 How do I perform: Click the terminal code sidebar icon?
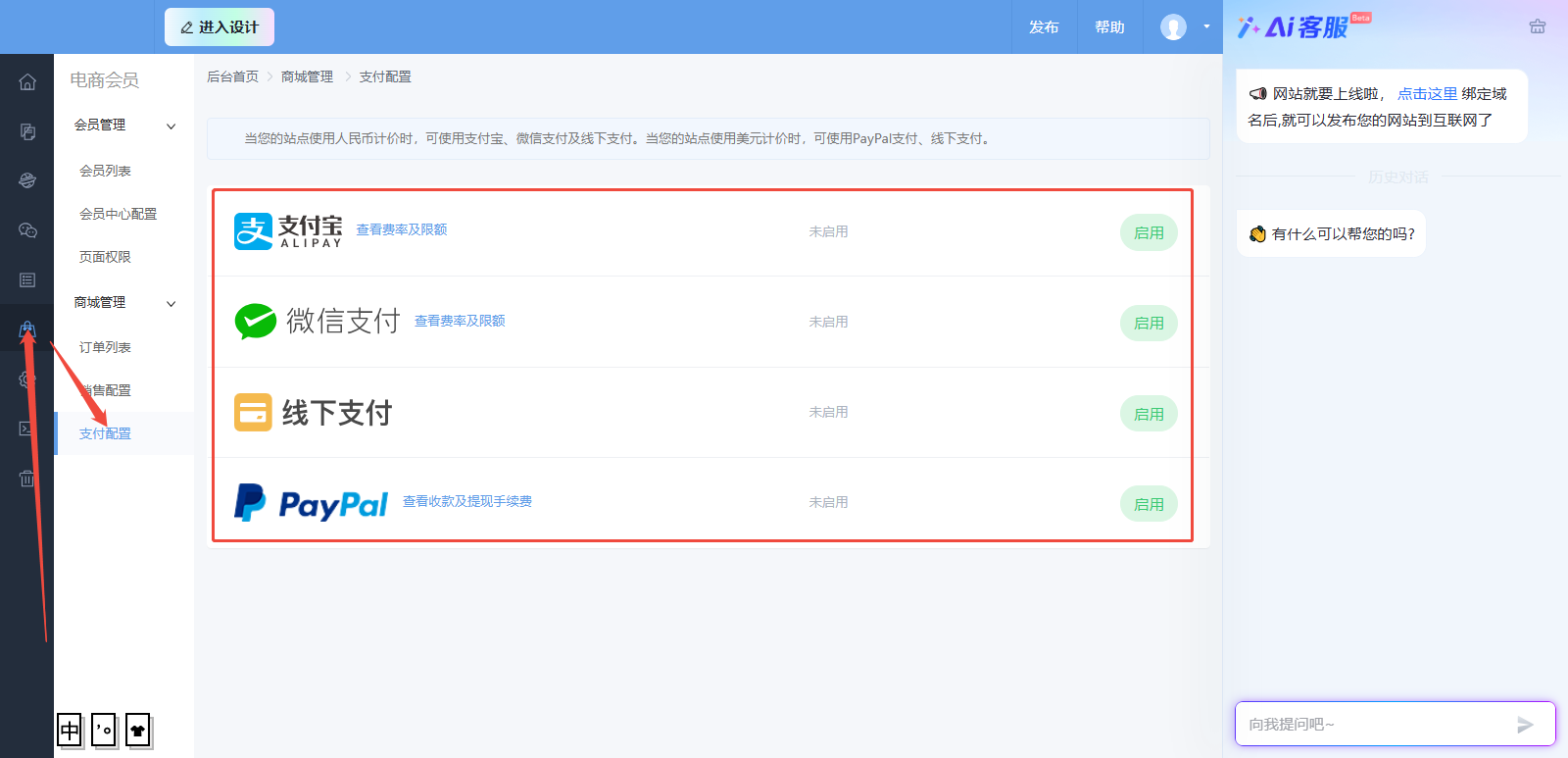tap(27, 429)
